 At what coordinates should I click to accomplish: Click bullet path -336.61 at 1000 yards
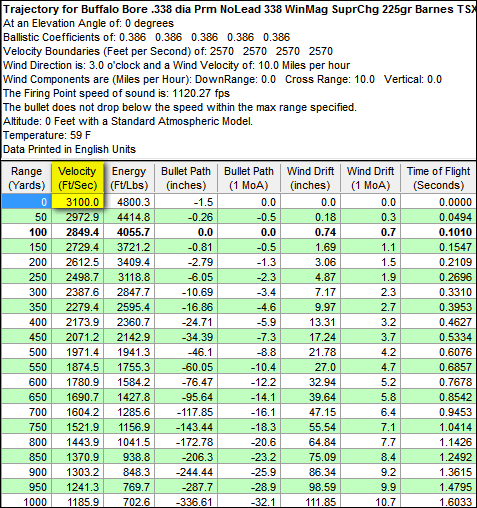pyautogui.click(x=186, y=502)
